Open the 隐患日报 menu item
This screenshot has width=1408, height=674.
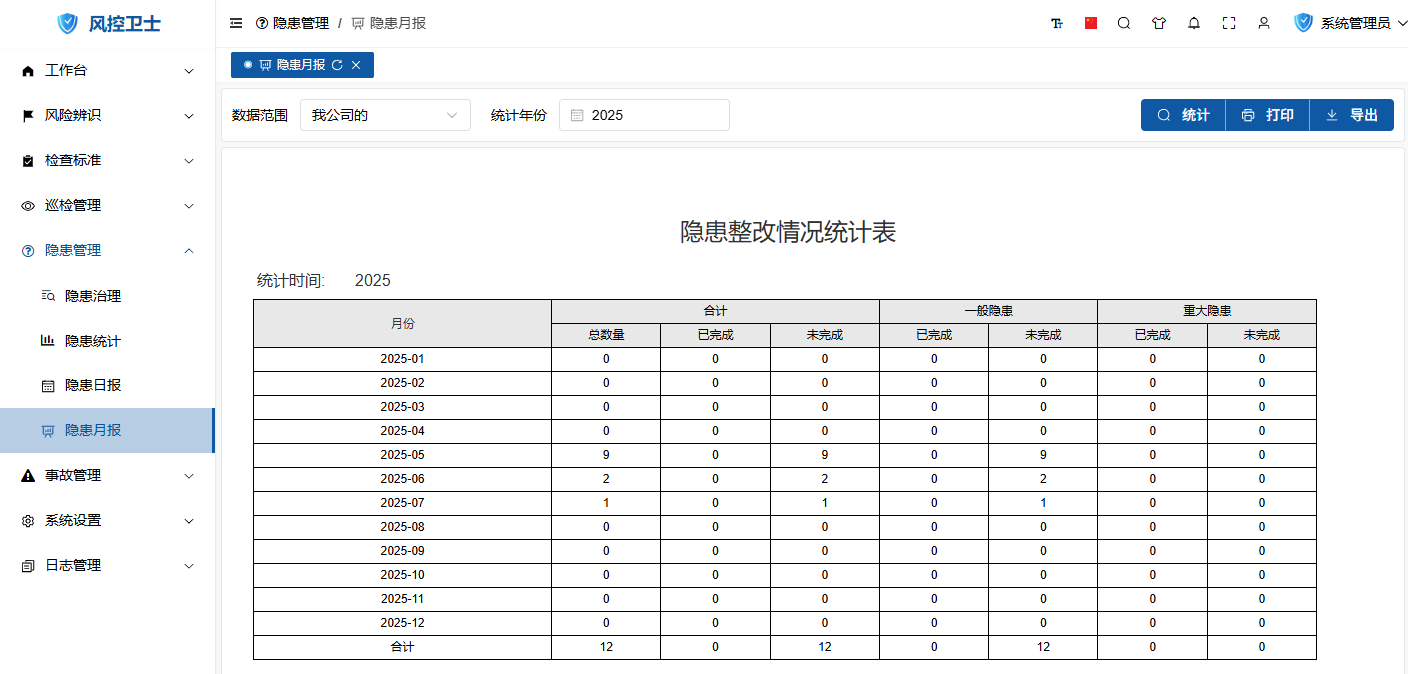(x=93, y=385)
